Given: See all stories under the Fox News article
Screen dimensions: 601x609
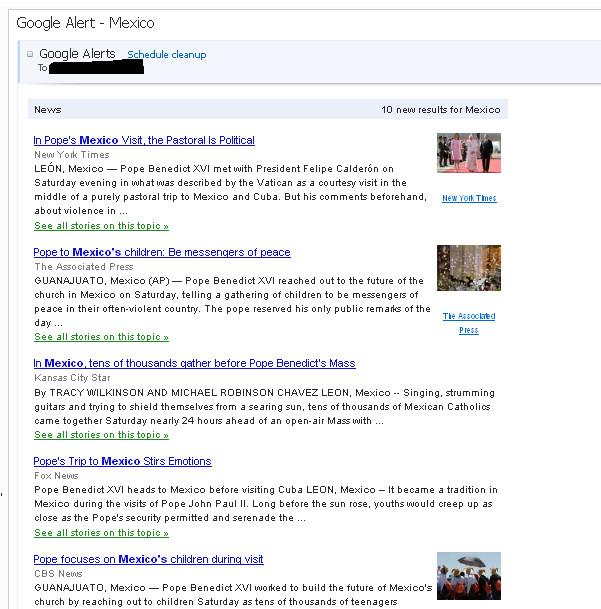Looking at the screenshot, I should point(101,533).
